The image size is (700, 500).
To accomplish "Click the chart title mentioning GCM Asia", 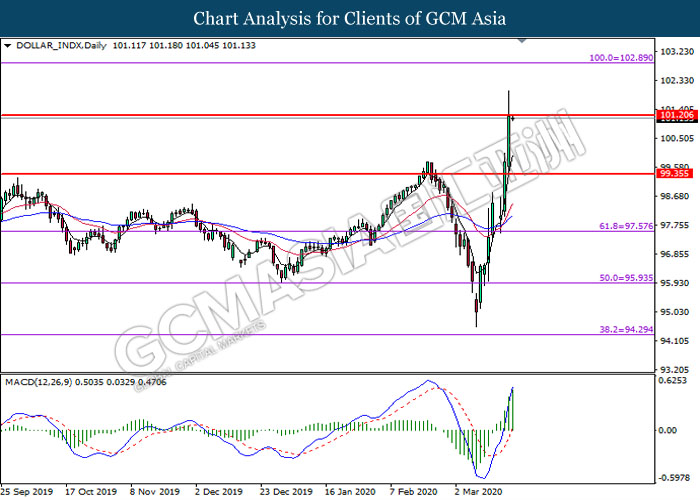I will [x=349, y=18].
